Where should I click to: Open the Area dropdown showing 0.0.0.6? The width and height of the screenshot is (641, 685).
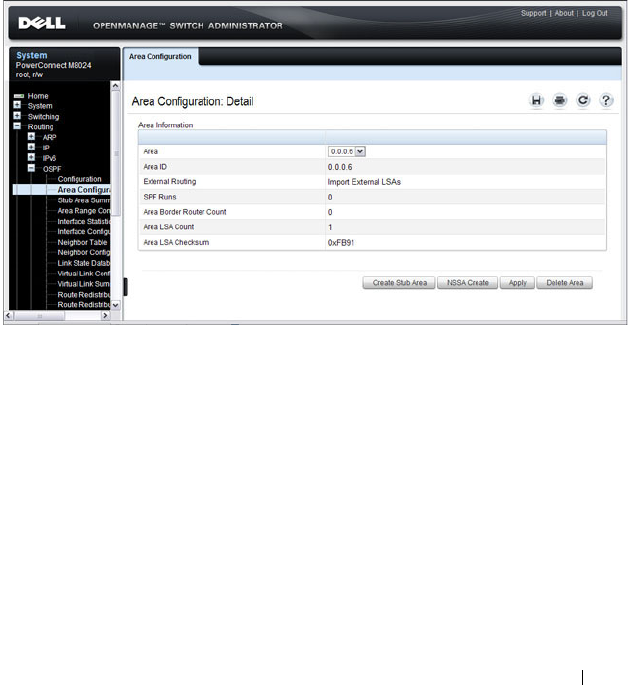click(346, 152)
